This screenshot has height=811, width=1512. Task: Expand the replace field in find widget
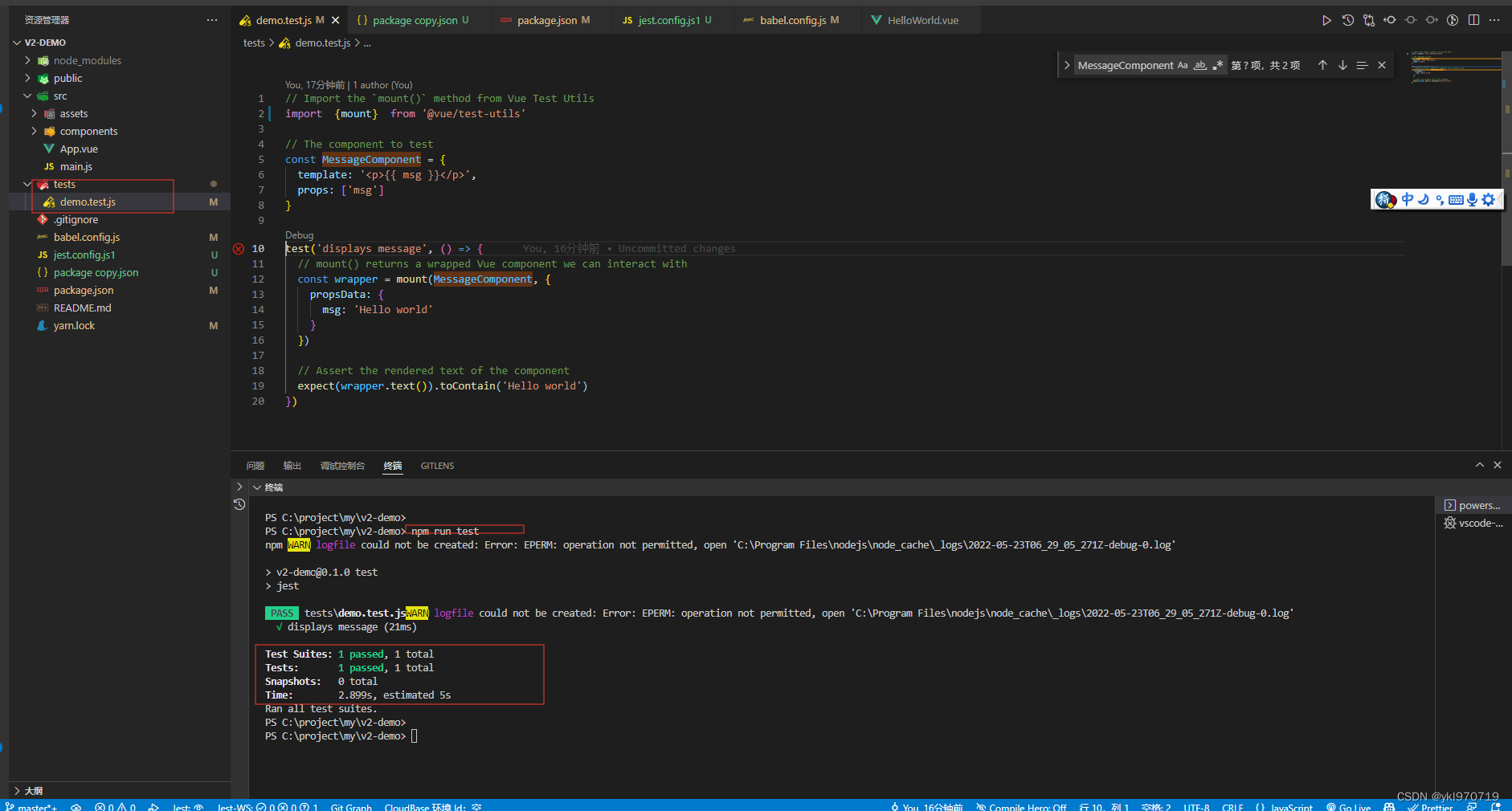(1067, 65)
